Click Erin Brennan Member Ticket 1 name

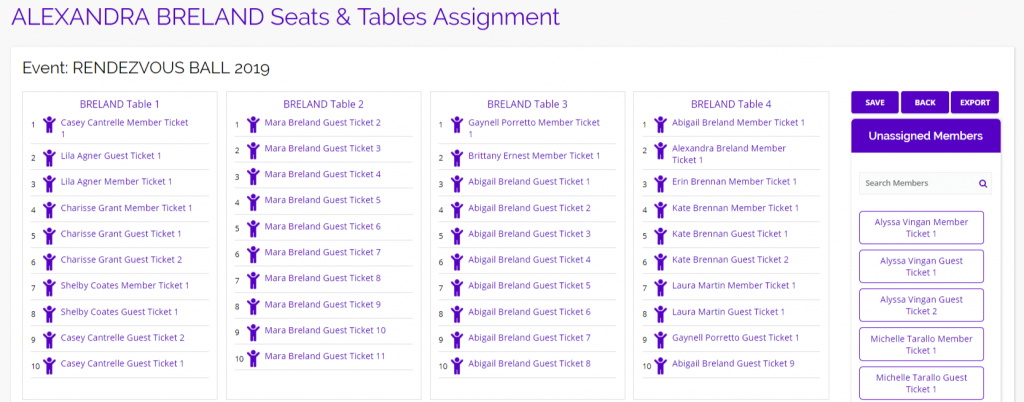point(734,182)
